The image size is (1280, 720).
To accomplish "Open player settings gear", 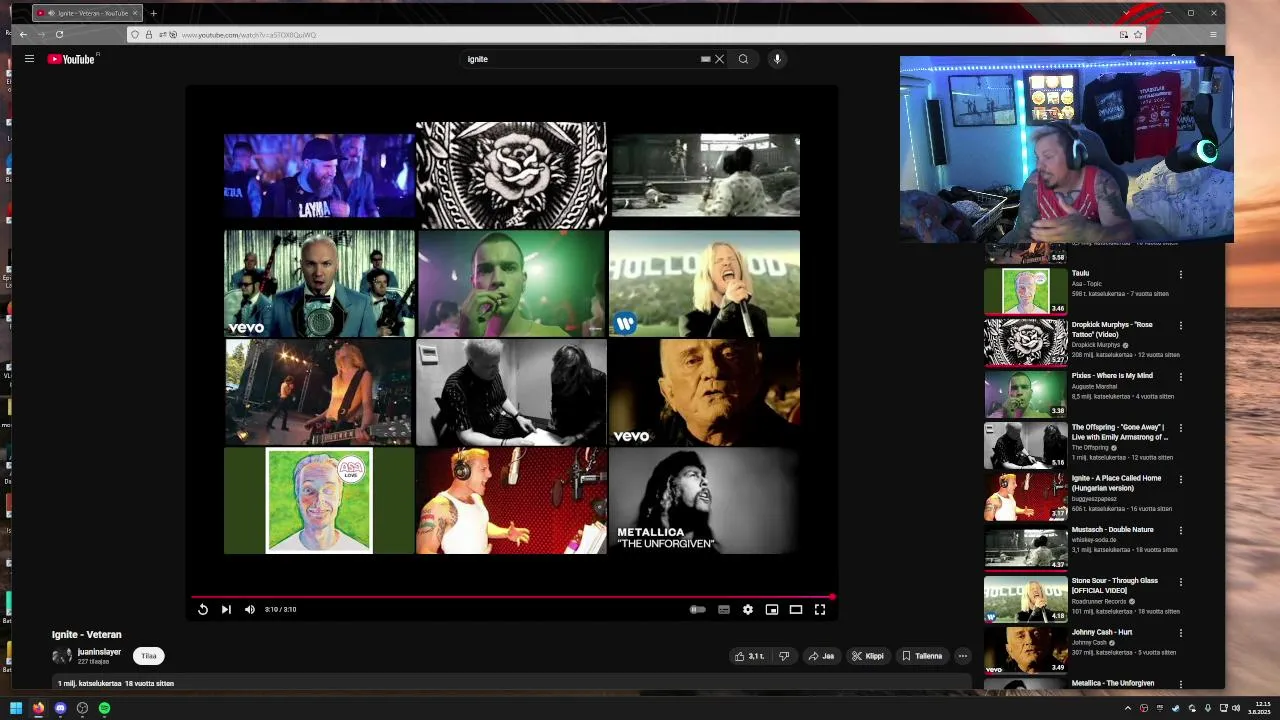I will pos(747,609).
